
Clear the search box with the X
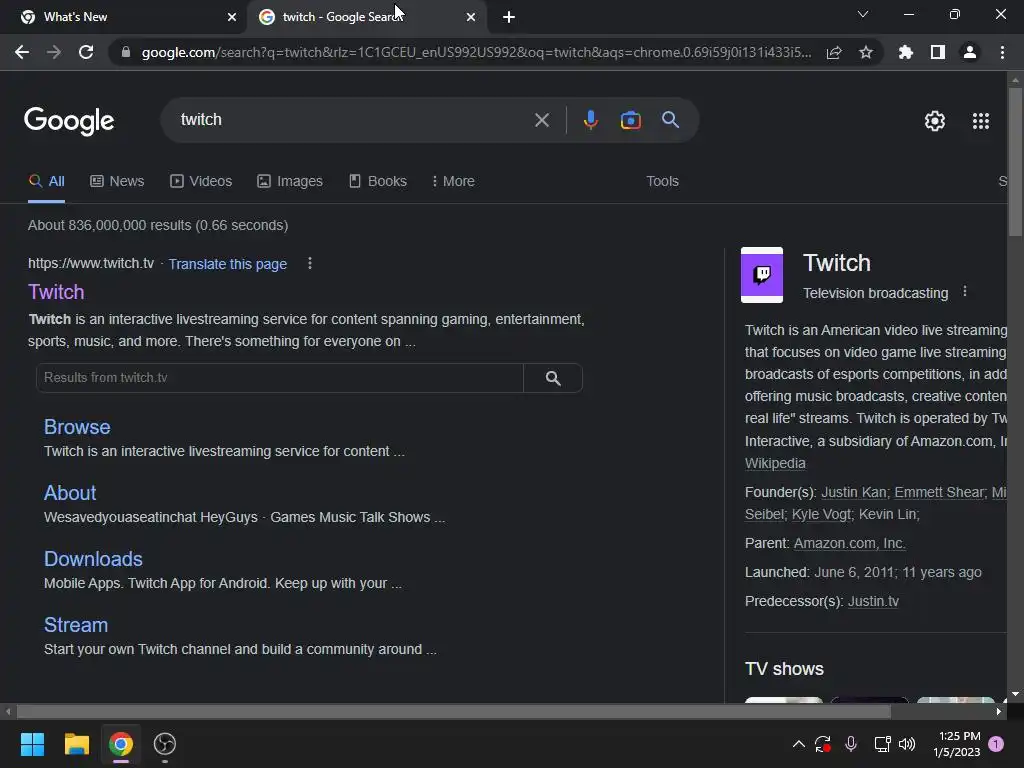click(x=541, y=120)
